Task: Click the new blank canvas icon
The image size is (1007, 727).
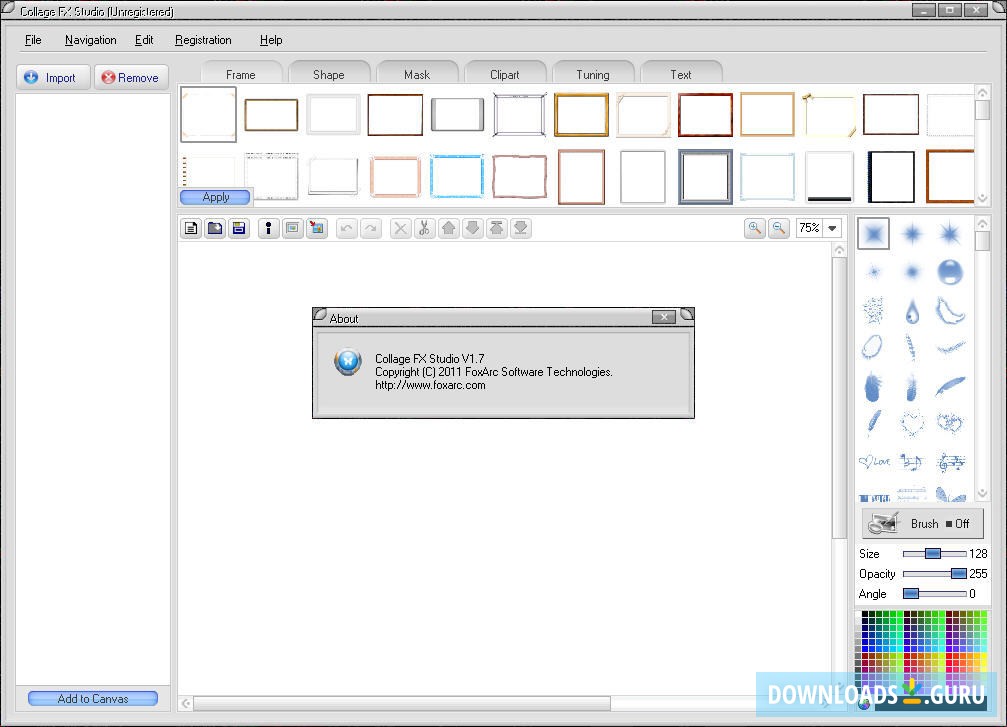Action: pyautogui.click(x=190, y=228)
